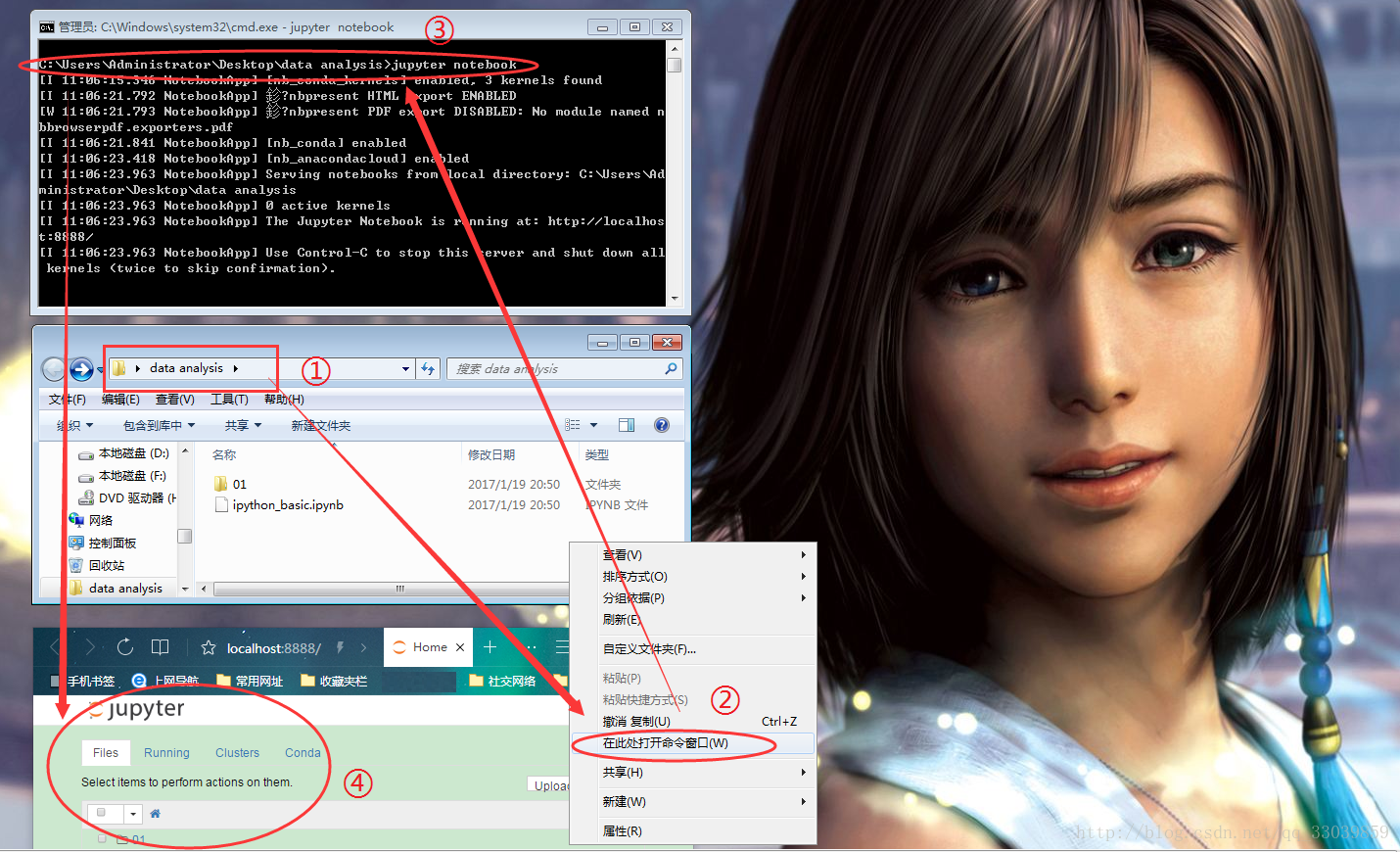The width and height of the screenshot is (1400, 852).
Task: Select 本地磁盘 (D:) in navigation pane
Action: pyautogui.click(x=124, y=453)
